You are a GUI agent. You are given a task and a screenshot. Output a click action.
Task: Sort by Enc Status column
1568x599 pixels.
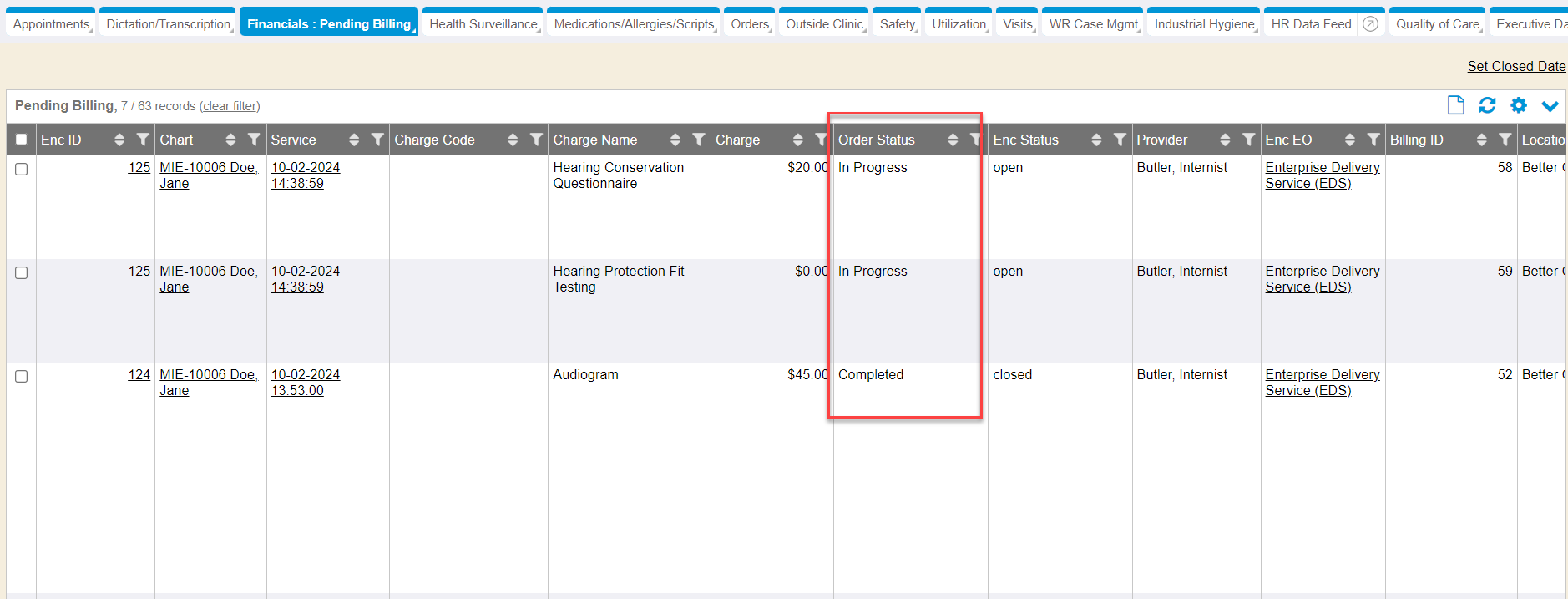pyautogui.click(x=1096, y=140)
